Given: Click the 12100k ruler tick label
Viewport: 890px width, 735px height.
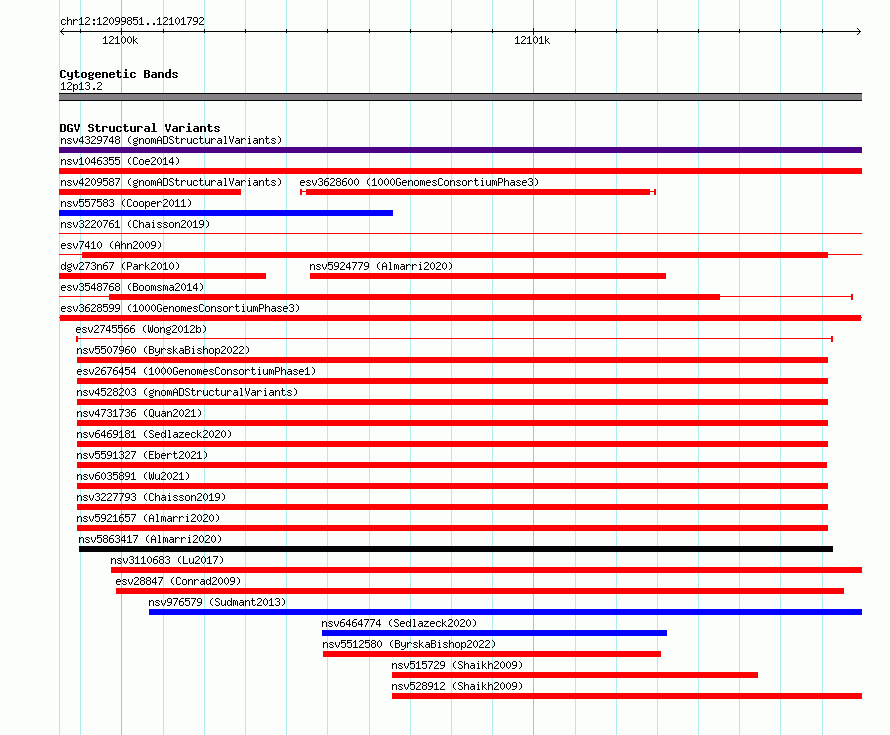Looking at the screenshot, I should [120, 40].
